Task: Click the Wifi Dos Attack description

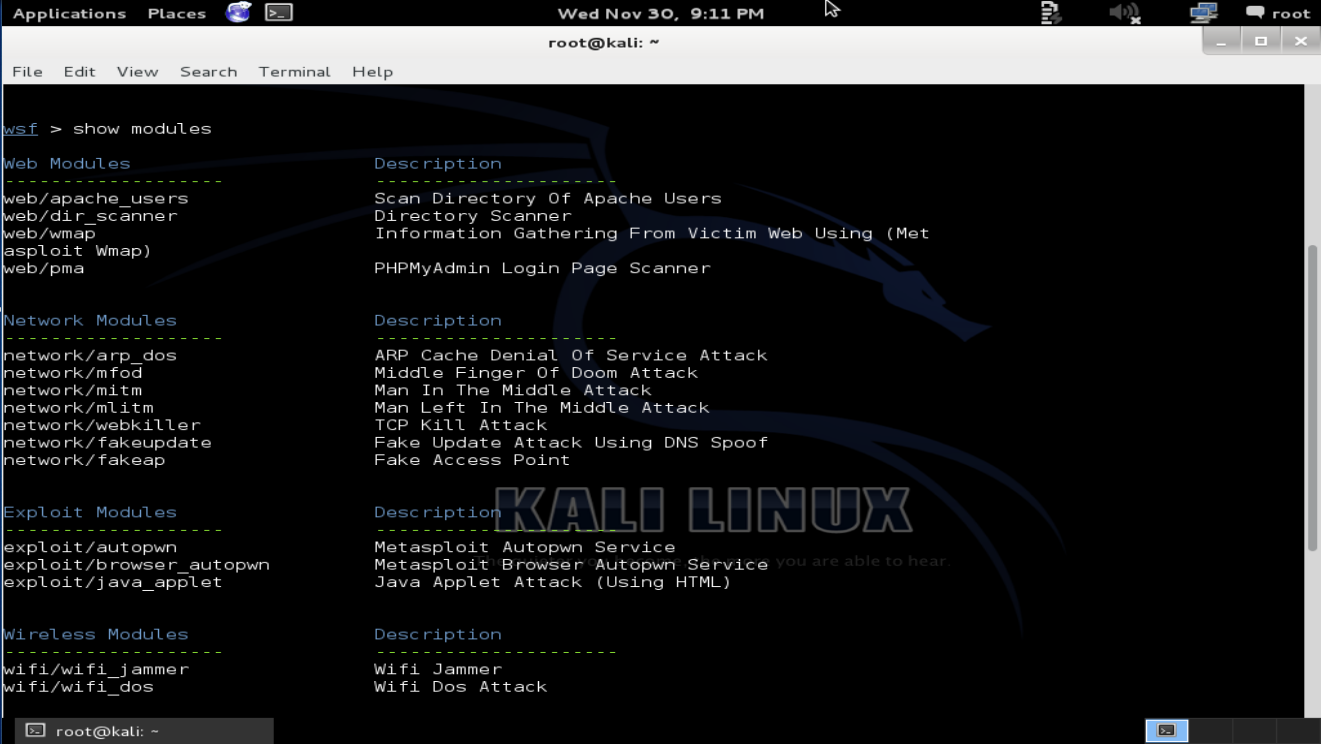Action: [460, 687]
